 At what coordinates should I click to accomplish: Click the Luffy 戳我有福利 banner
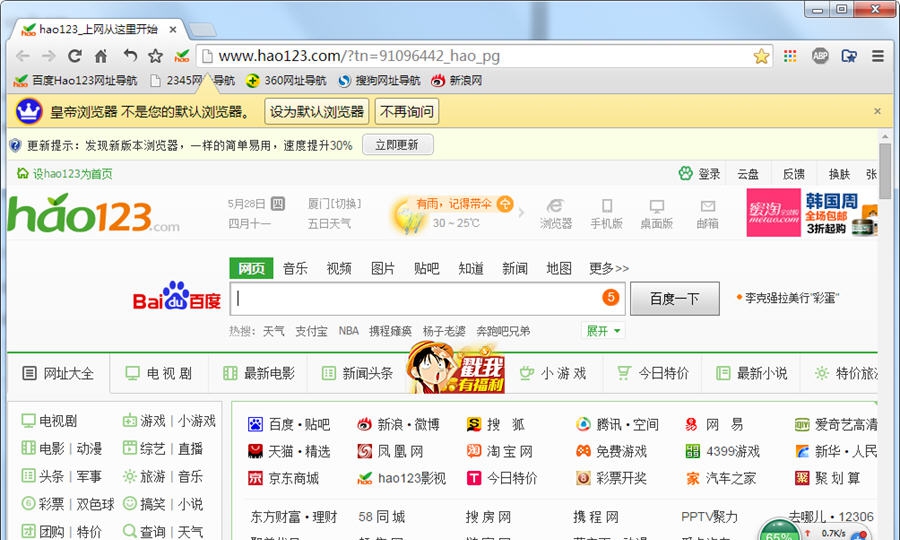pos(455,368)
